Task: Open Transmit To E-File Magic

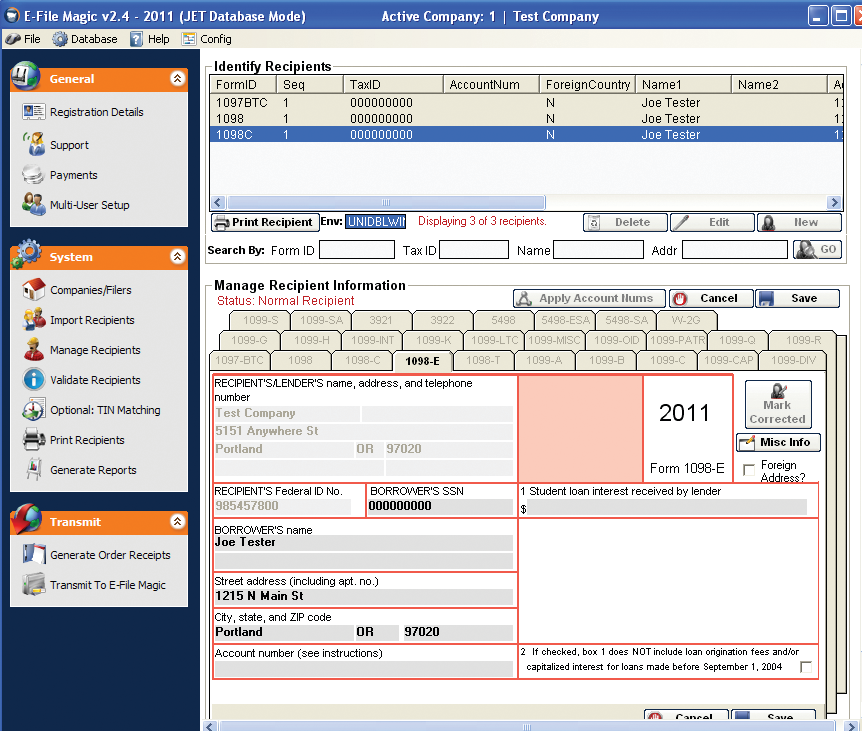Action: click(107, 585)
